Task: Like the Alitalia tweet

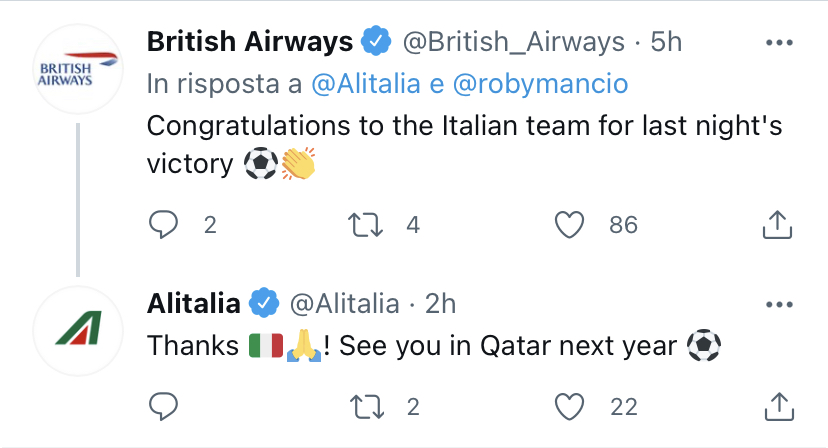Action: (569, 406)
